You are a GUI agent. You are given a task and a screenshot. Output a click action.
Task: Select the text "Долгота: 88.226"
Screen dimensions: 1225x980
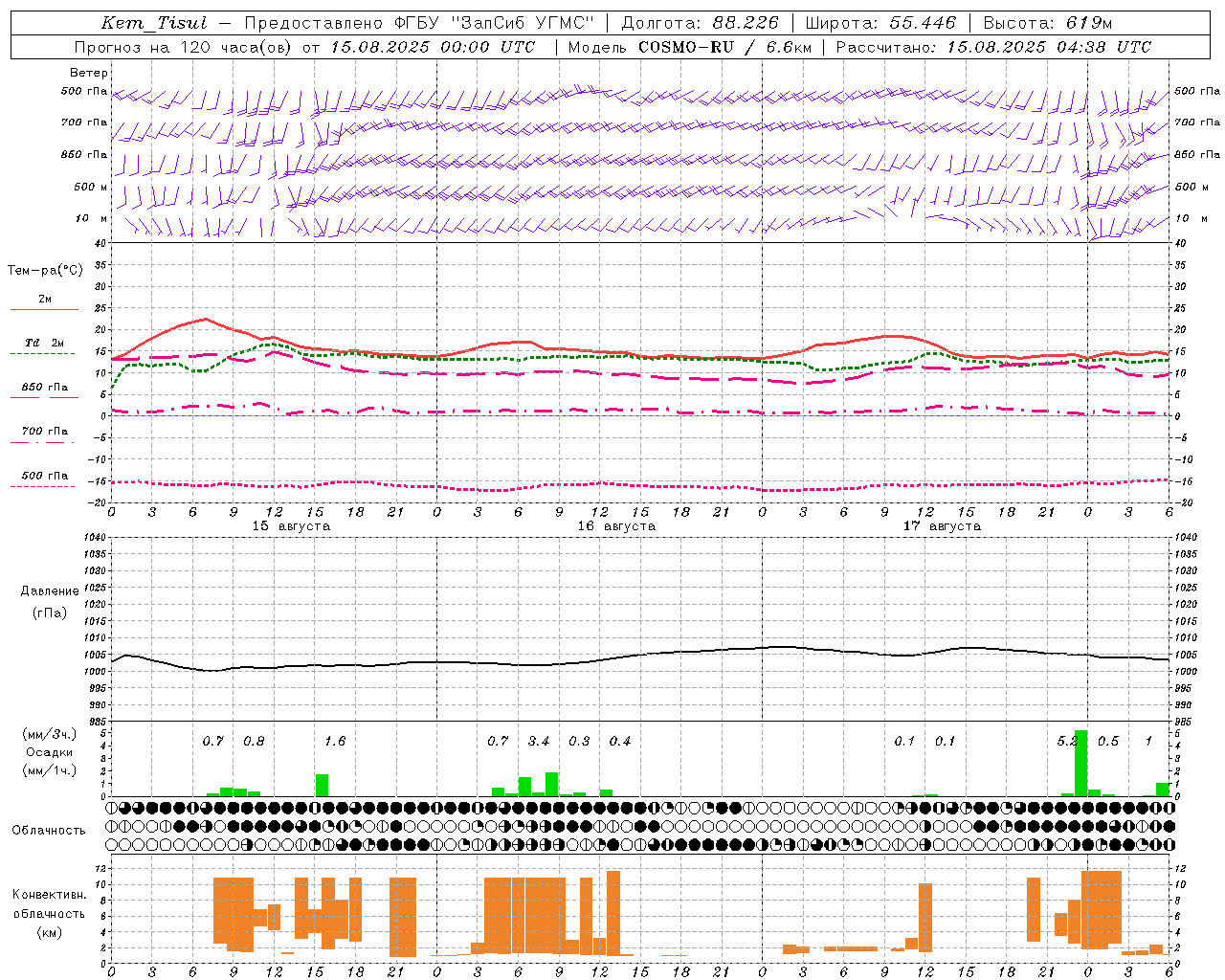(x=701, y=23)
